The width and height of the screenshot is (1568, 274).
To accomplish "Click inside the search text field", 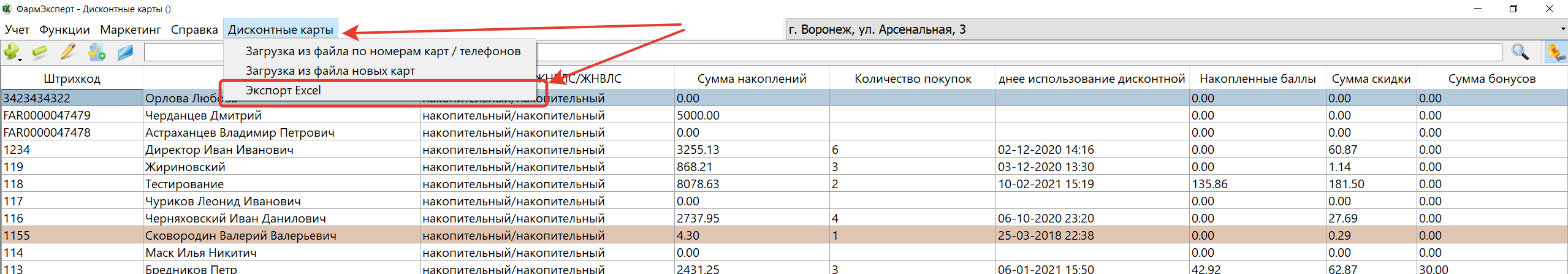I will coord(981,52).
